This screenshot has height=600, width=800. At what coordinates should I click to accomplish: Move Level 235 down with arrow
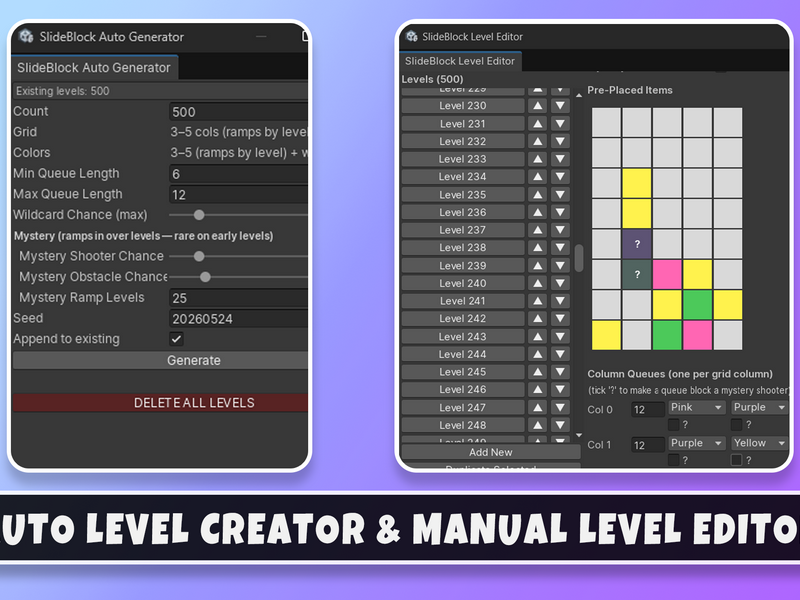point(560,194)
